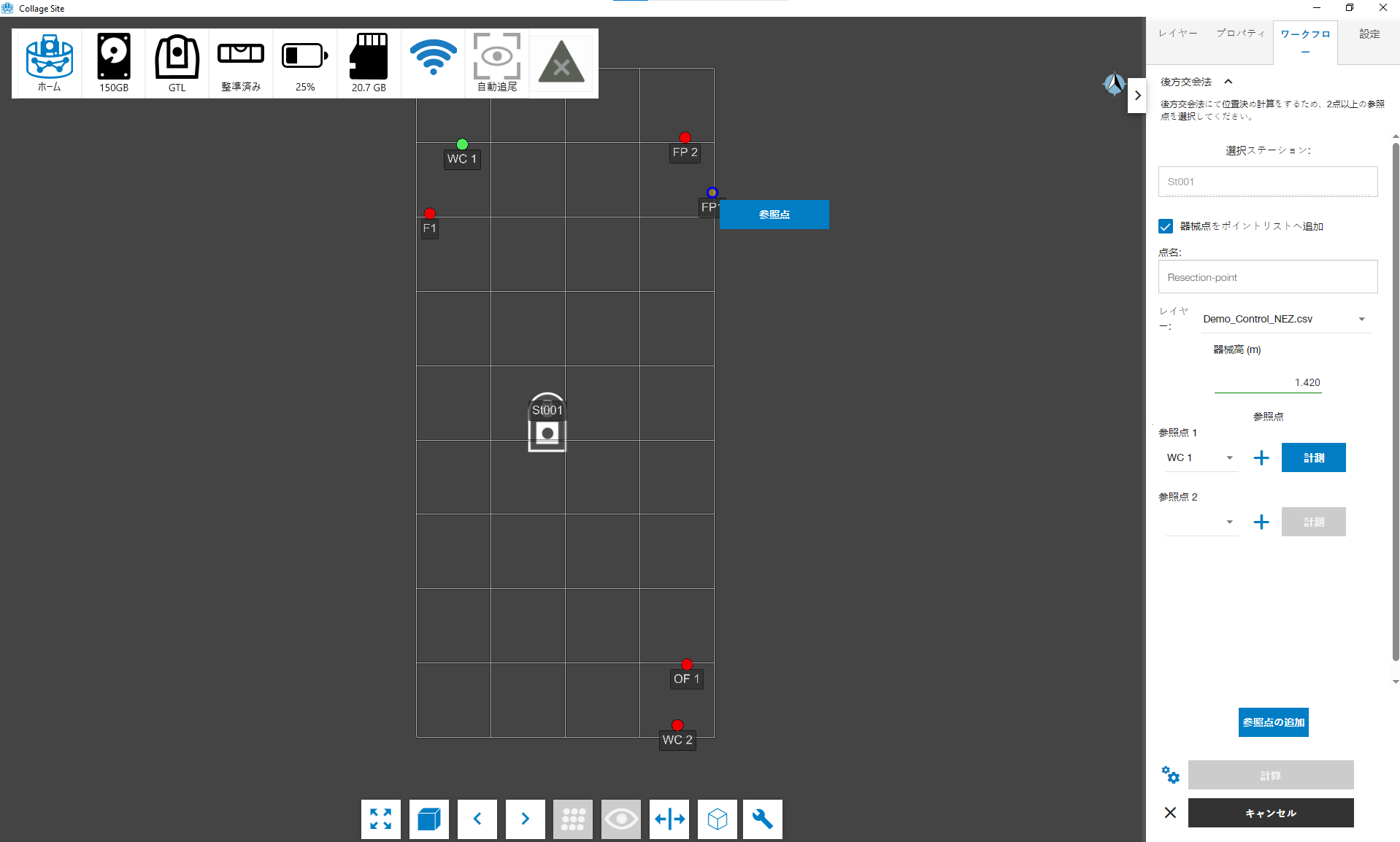The height and width of the screenshot is (842, 1400).
Task: Click the right panel vertical scrollbar
Action: tap(1395, 401)
